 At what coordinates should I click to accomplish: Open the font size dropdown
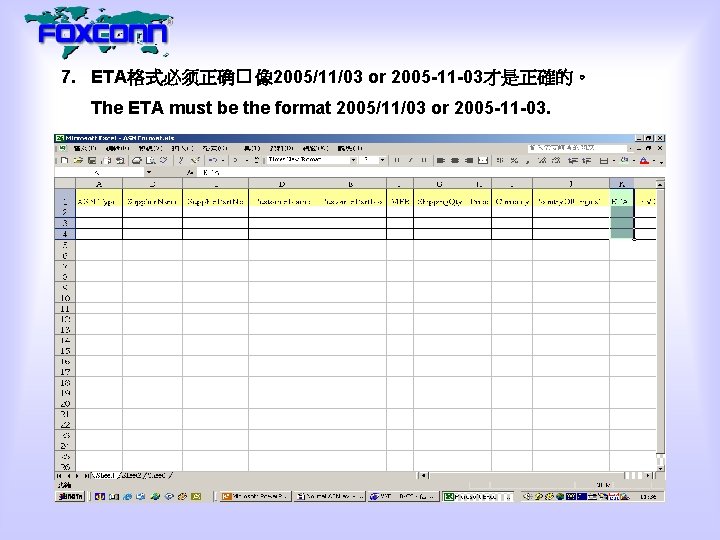click(382, 160)
